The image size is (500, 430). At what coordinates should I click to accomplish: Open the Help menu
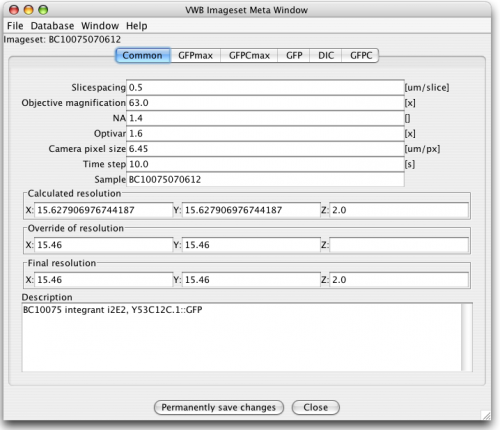137,26
